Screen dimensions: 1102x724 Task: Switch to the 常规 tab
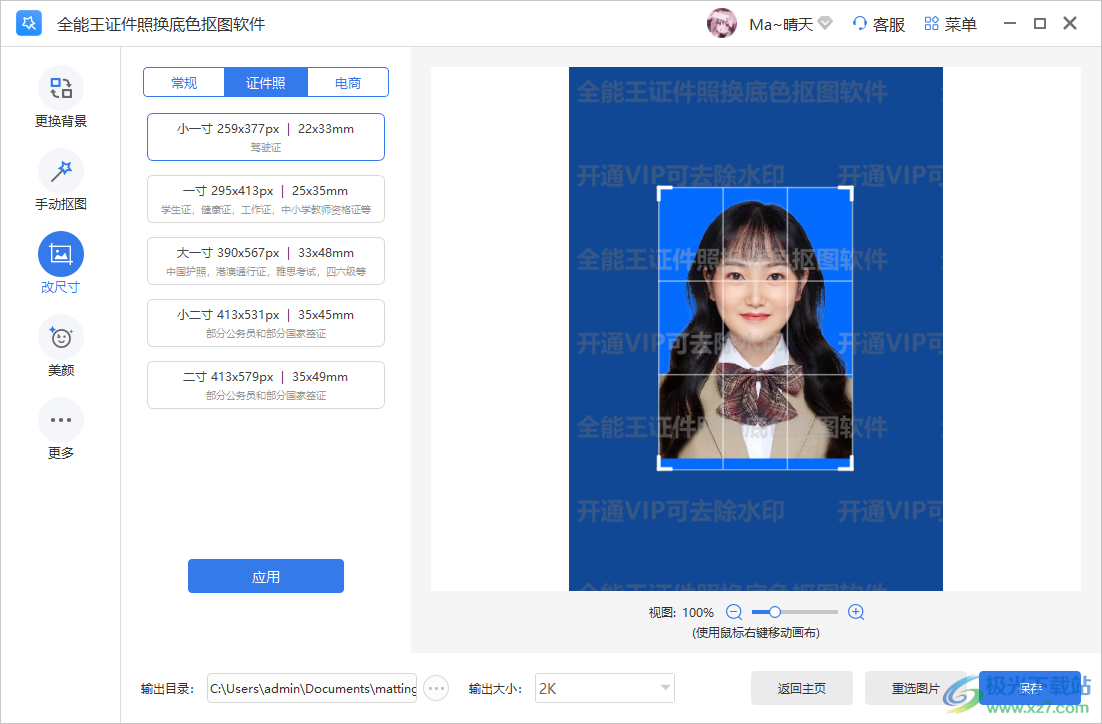pos(184,82)
